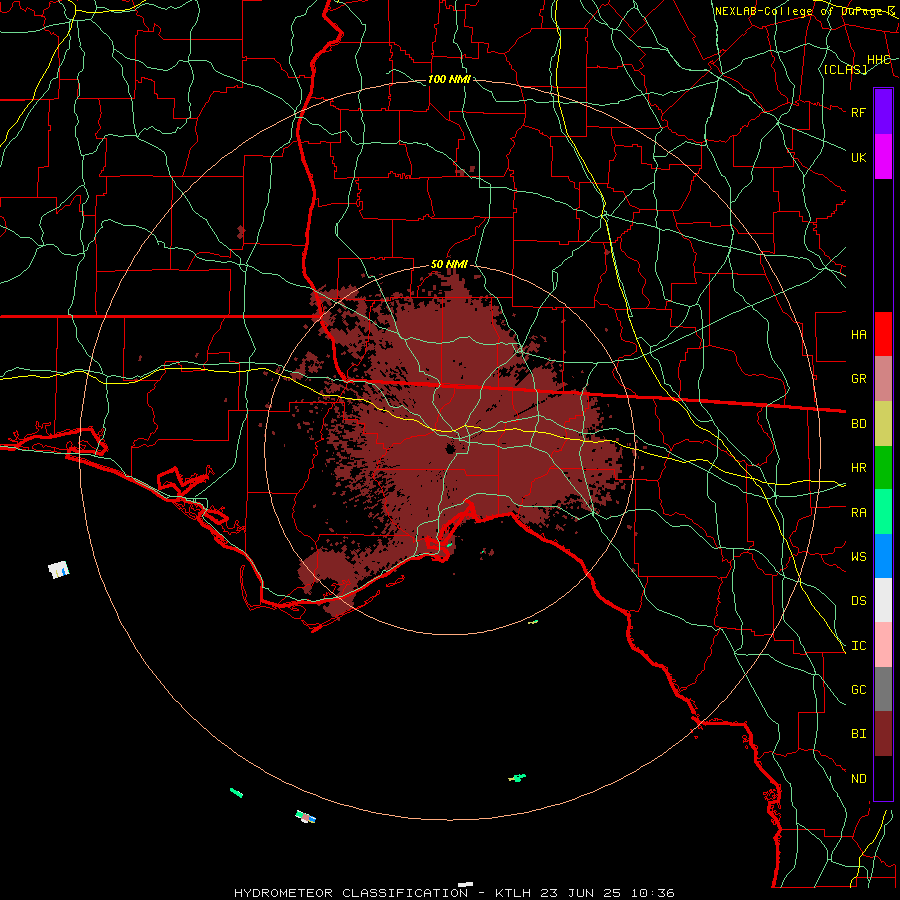Screen dimensions: 900x900
Task: Click the 'GR' legend label text
Action: click(858, 379)
